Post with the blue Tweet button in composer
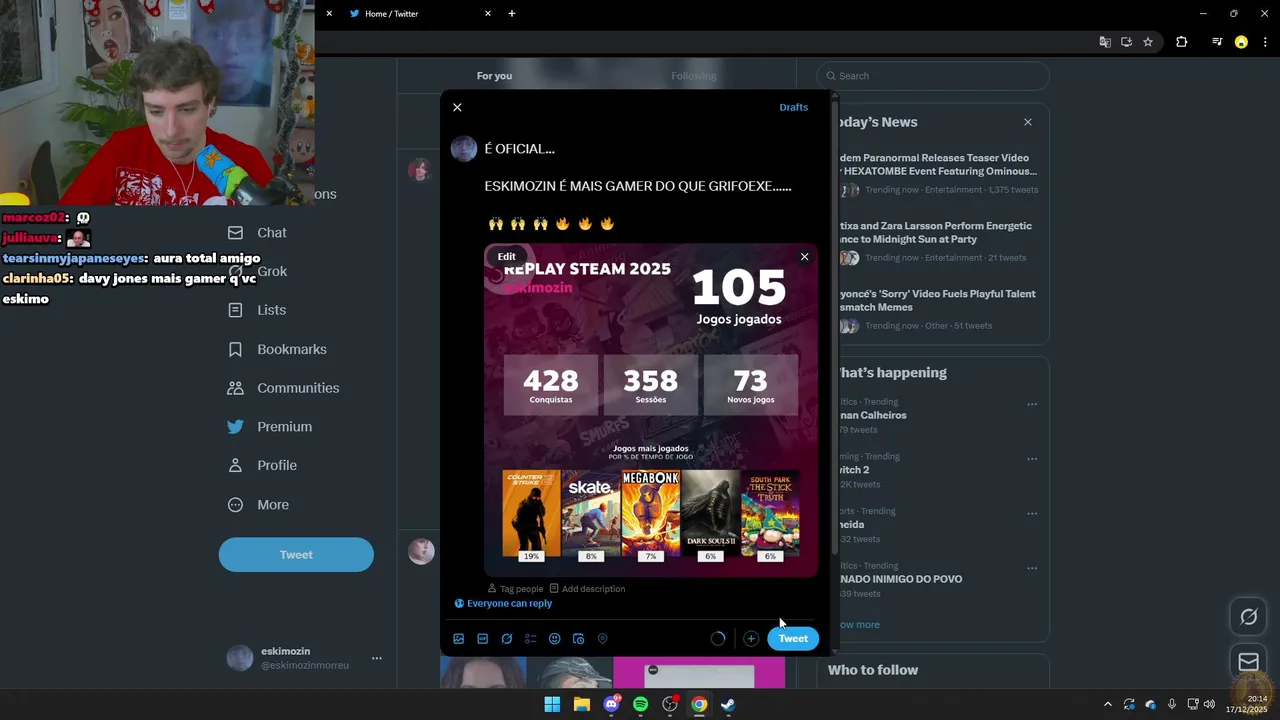This screenshot has height=720, width=1280. pos(793,639)
